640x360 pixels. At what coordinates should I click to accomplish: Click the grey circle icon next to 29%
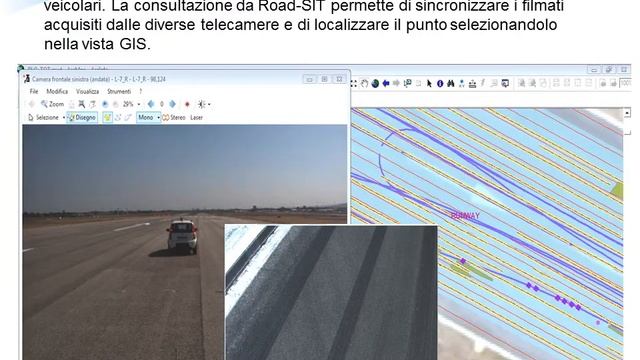point(115,104)
